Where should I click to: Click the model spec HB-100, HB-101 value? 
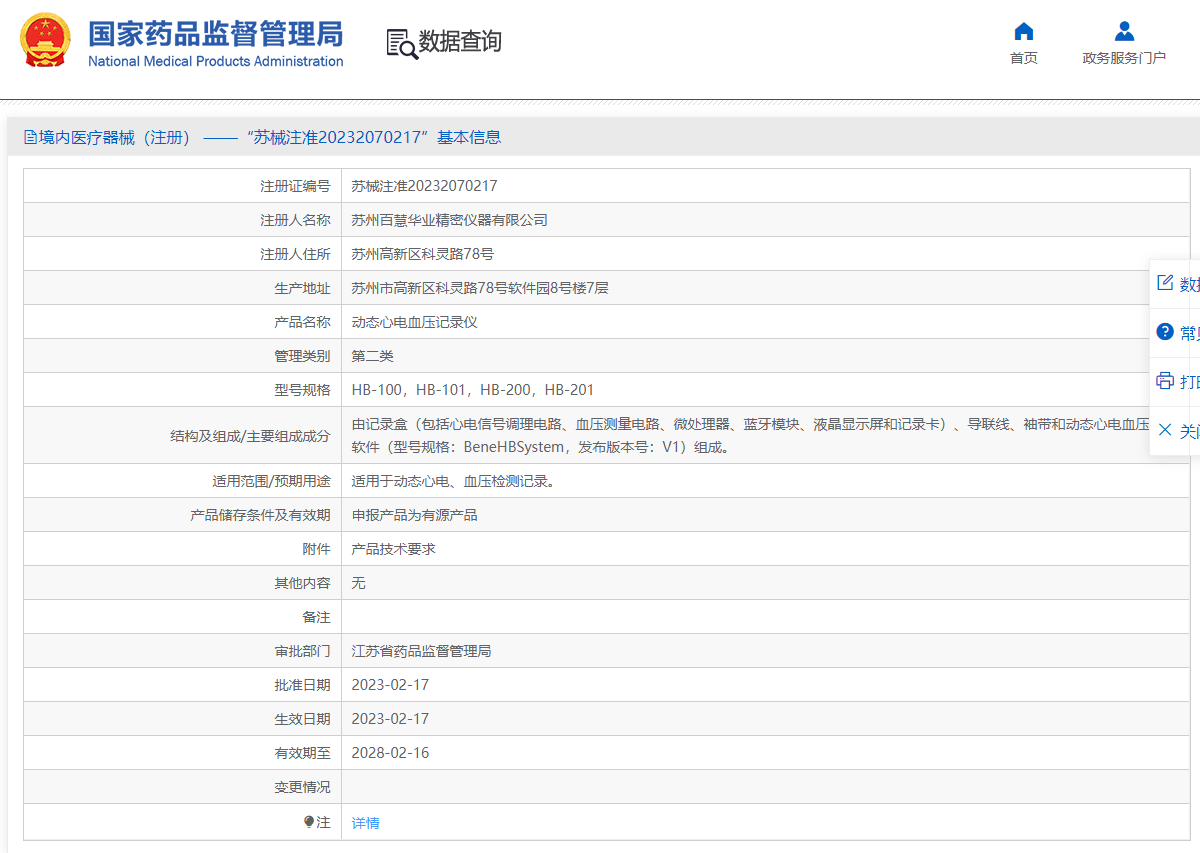click(472, 390)
